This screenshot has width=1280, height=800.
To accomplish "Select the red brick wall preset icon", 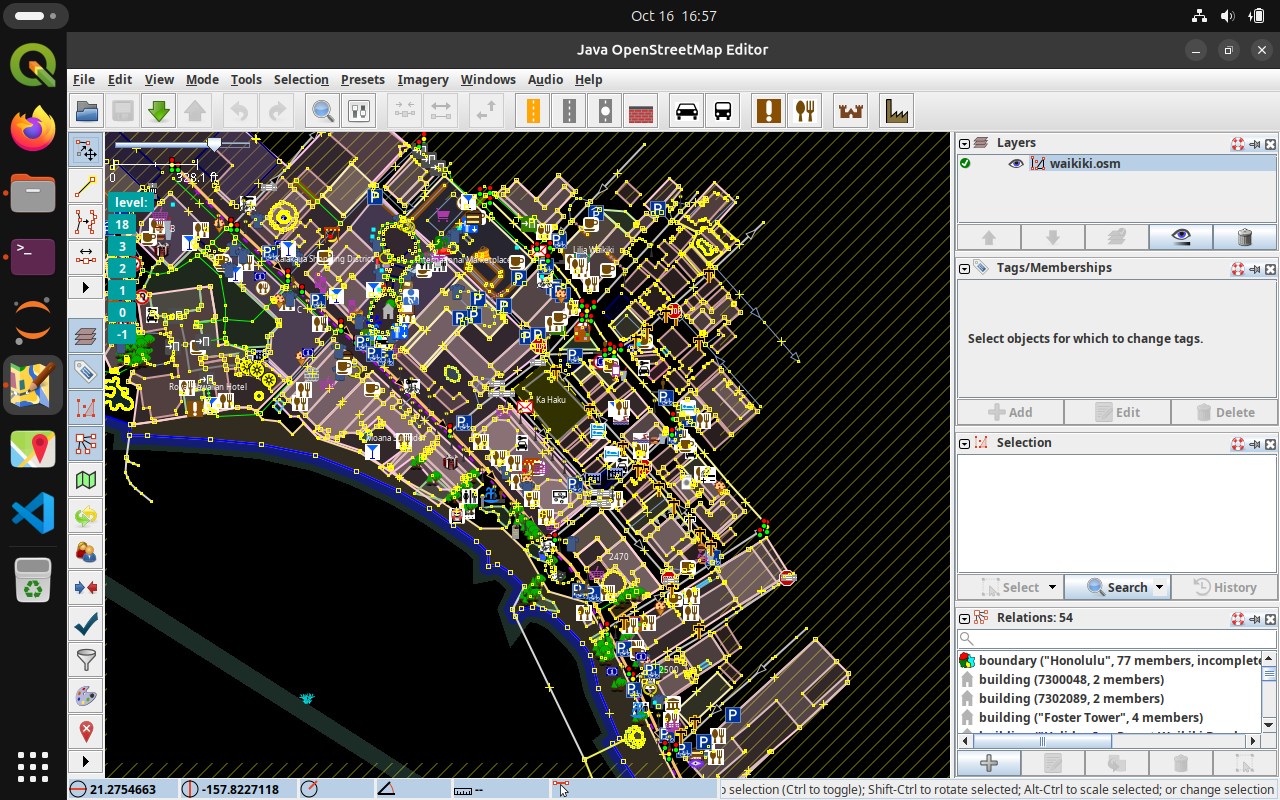I will click(641, 111).
